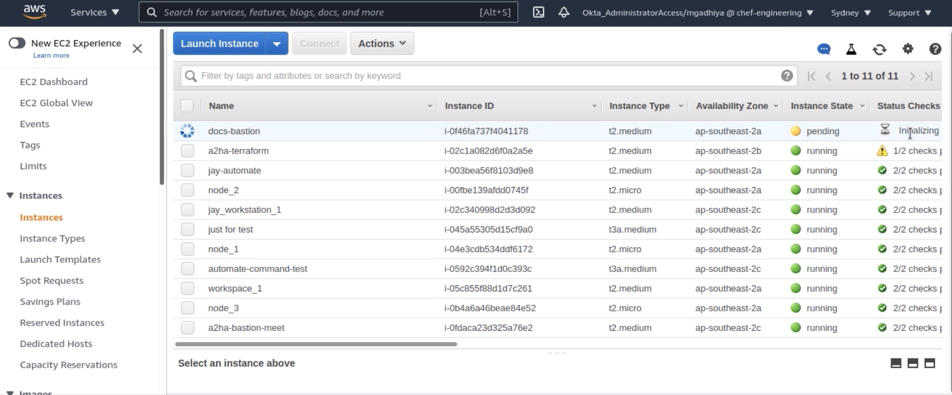Select the jay_workstation_1 instance checkbox
Viewport: 952px width, 395px height.
tap(187, 210)
